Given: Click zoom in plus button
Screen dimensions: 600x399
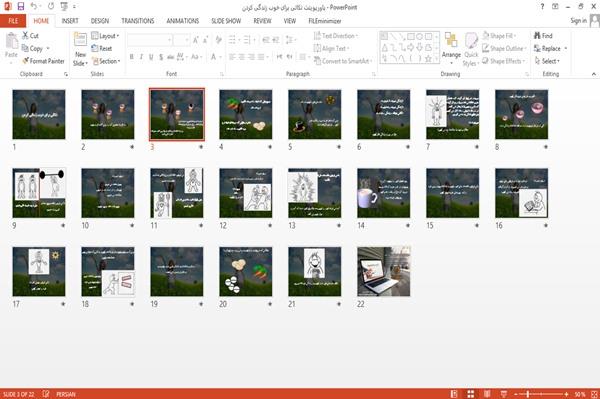Looking at the screenshot, I should click(566, 394).
